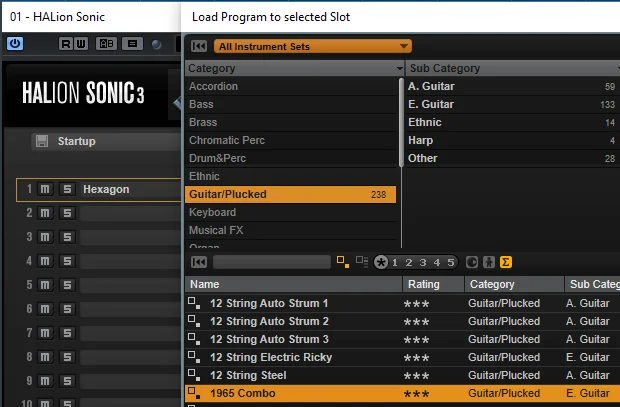Screen dimensions: 620x407
Task: Open the preset management list icon
Action: (132, 44)
